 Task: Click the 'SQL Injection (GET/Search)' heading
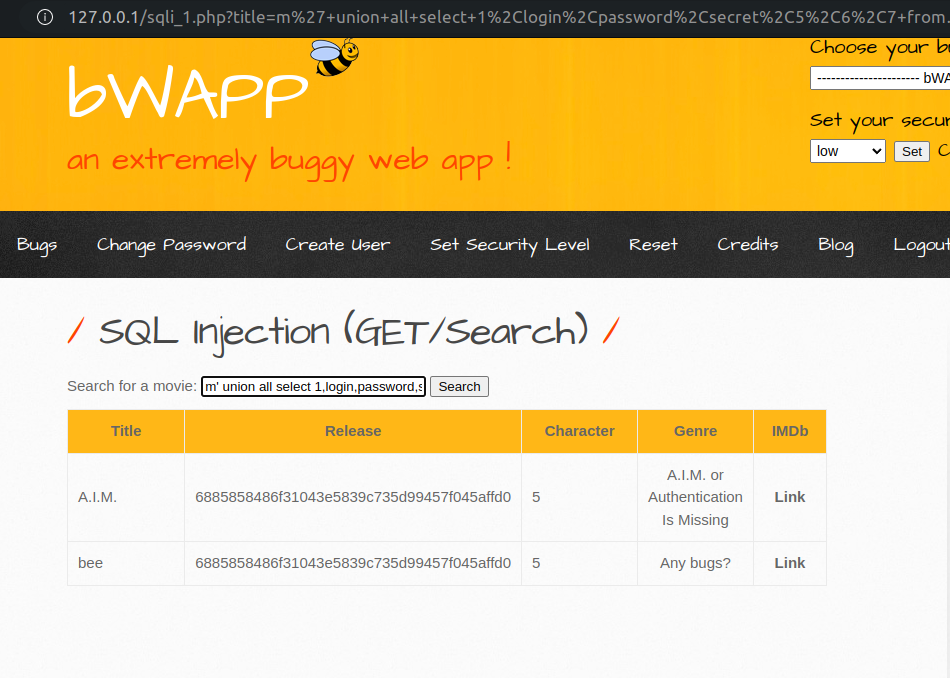click(344, 332)
